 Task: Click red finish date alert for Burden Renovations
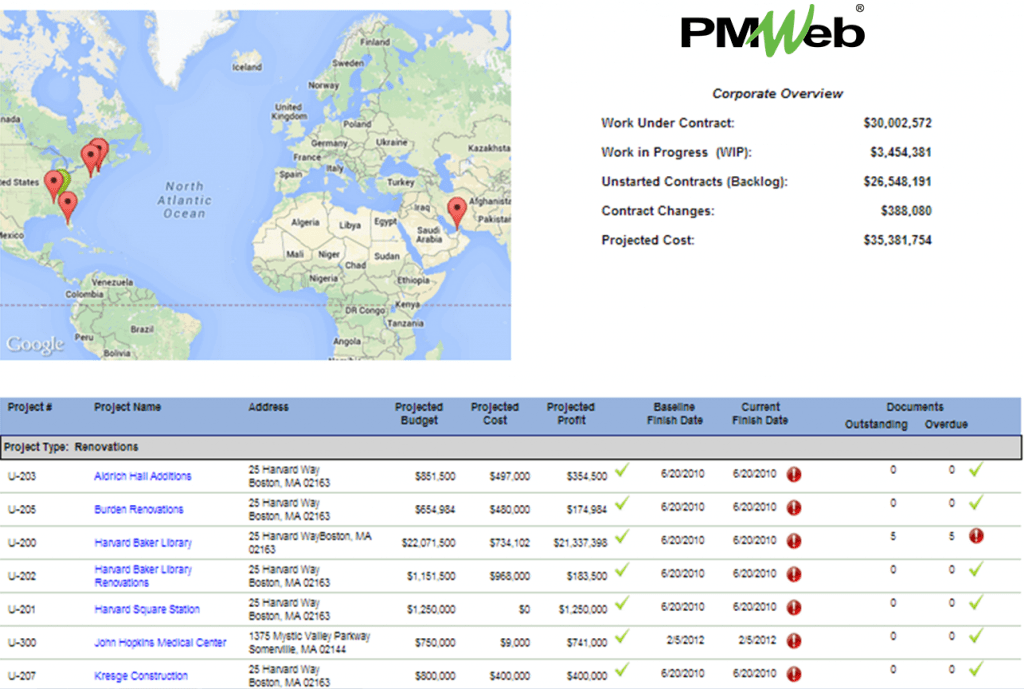point(793,508)
